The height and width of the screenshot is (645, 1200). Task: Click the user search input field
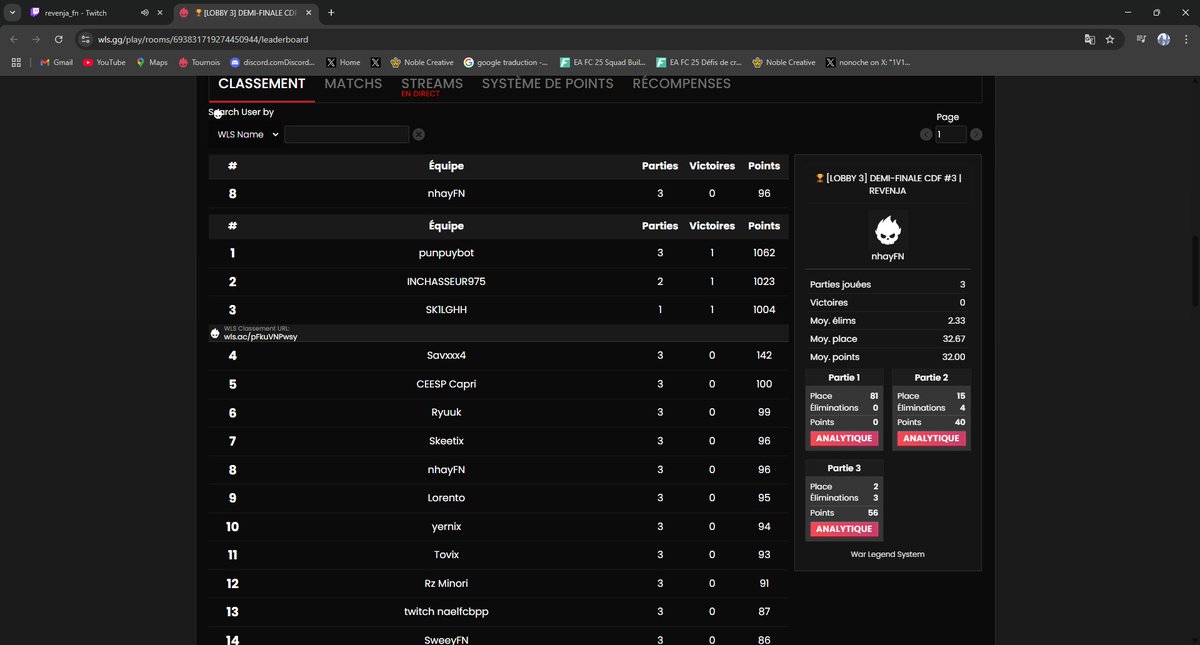point(347,134)
